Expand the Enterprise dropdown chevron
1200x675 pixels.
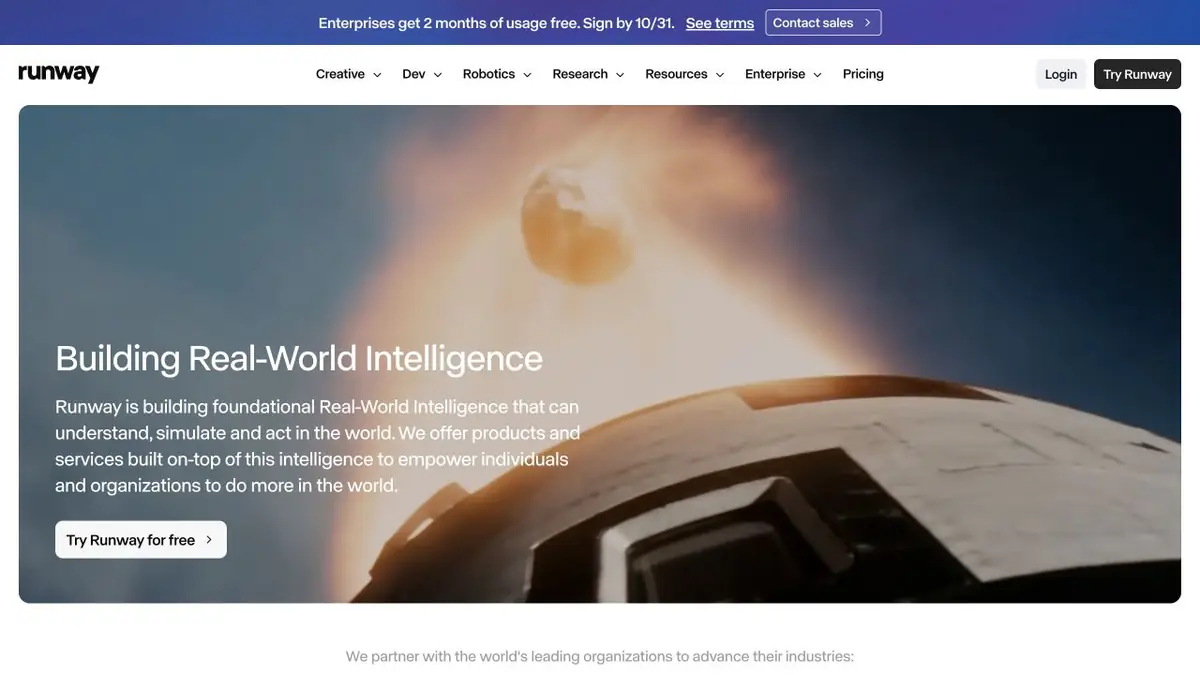pyautogui.click(x=817, y=75)
